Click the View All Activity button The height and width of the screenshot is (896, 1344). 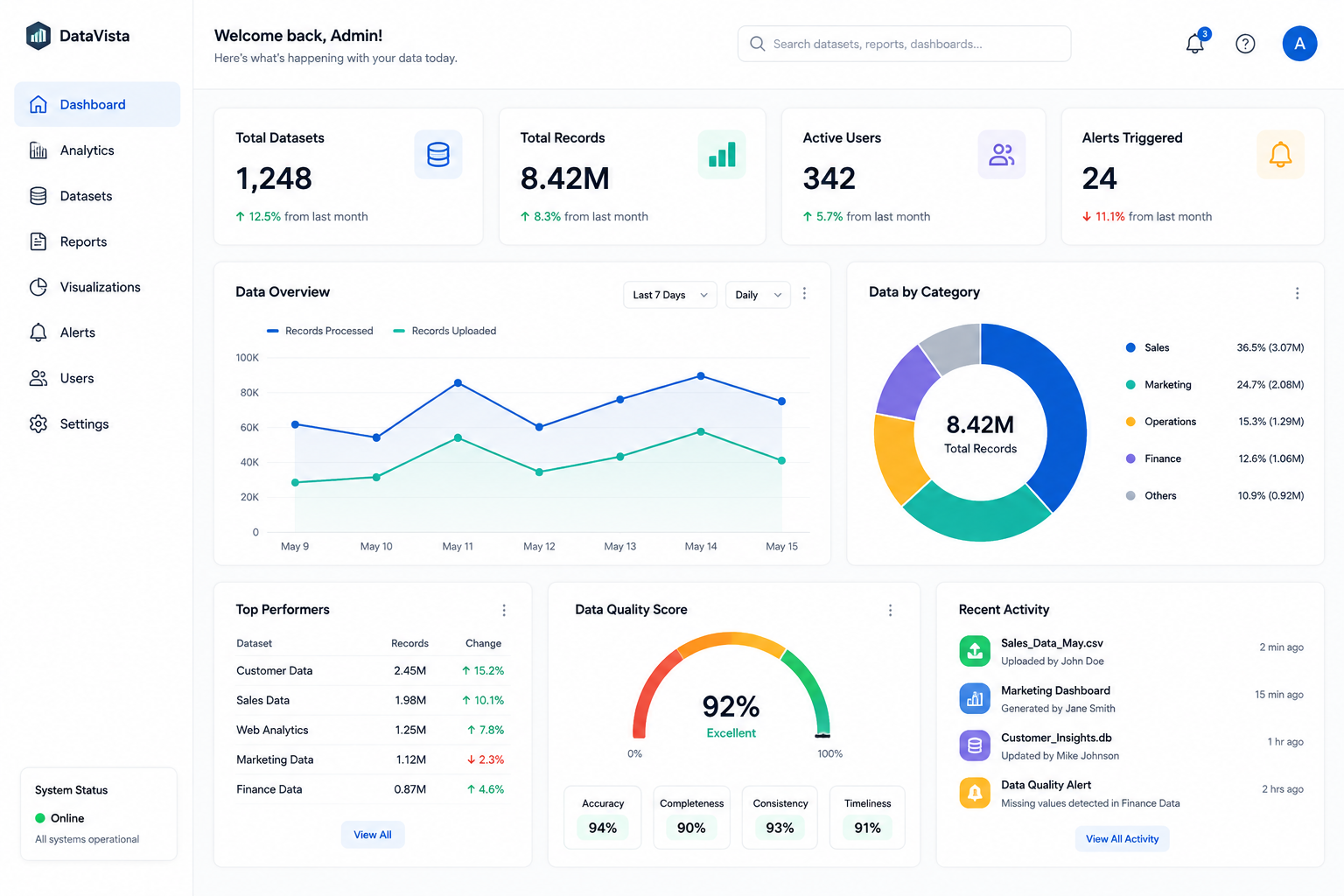1122,838
